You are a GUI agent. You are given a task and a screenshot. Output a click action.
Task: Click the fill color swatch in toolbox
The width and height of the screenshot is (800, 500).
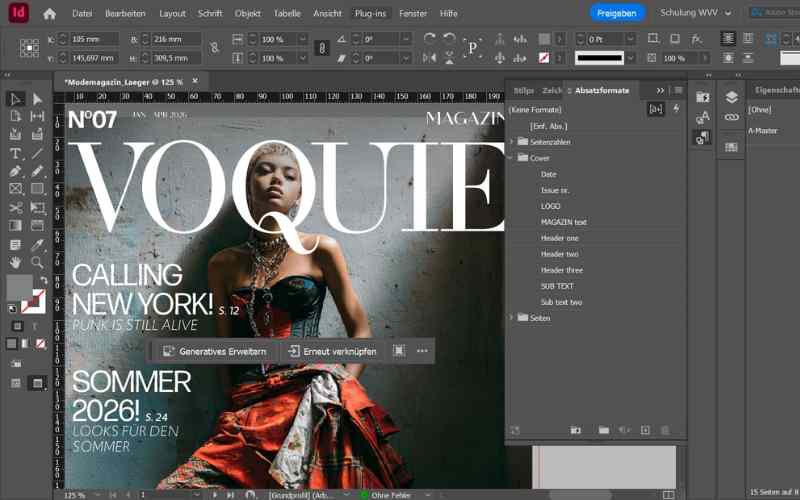tap(19, 287)
